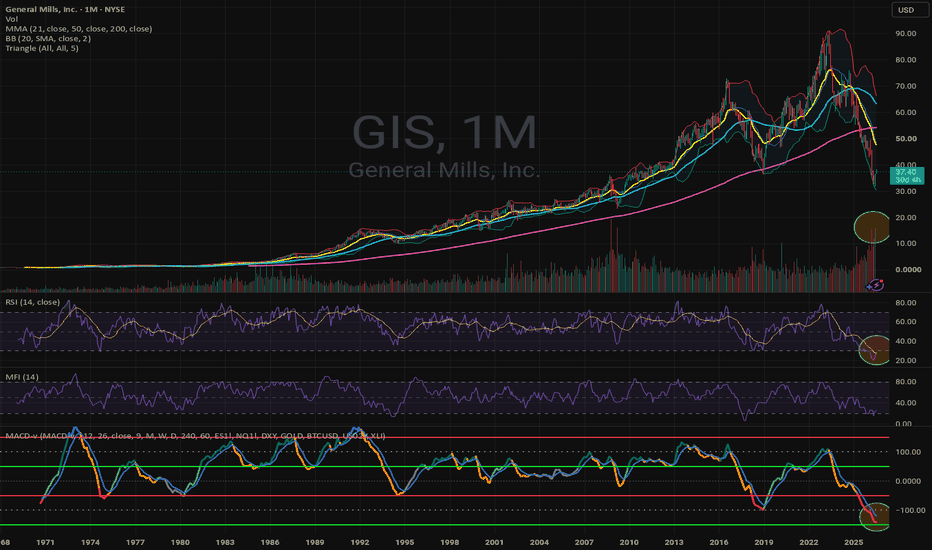The height and width of the screenshot is (550, 932).
Task: Click the 0.0000 label on main price axis
Action: (x=908, y=270)
